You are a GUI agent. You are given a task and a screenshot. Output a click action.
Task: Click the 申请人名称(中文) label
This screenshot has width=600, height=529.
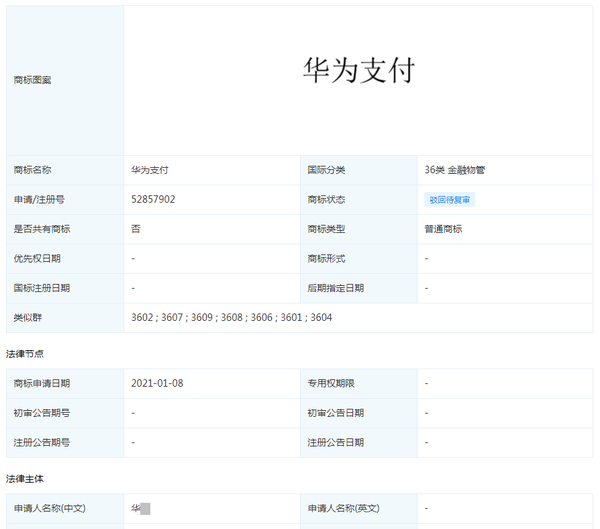tap(50, 508)
